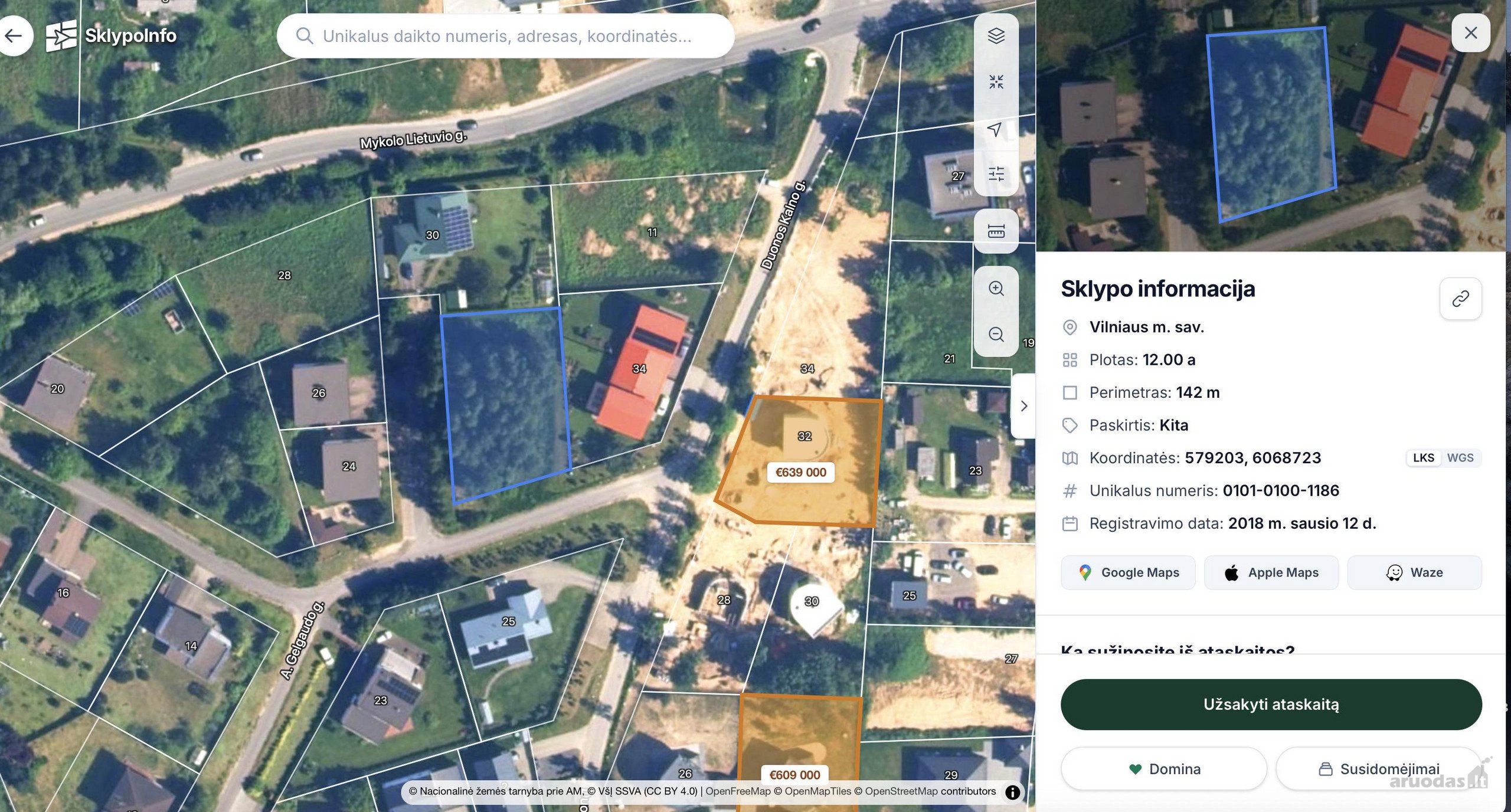The height and width of the screenshot is (812, 1511).
Task: Click registration date 2018 m. sausio 12 d.
Action: point(1302,523)
